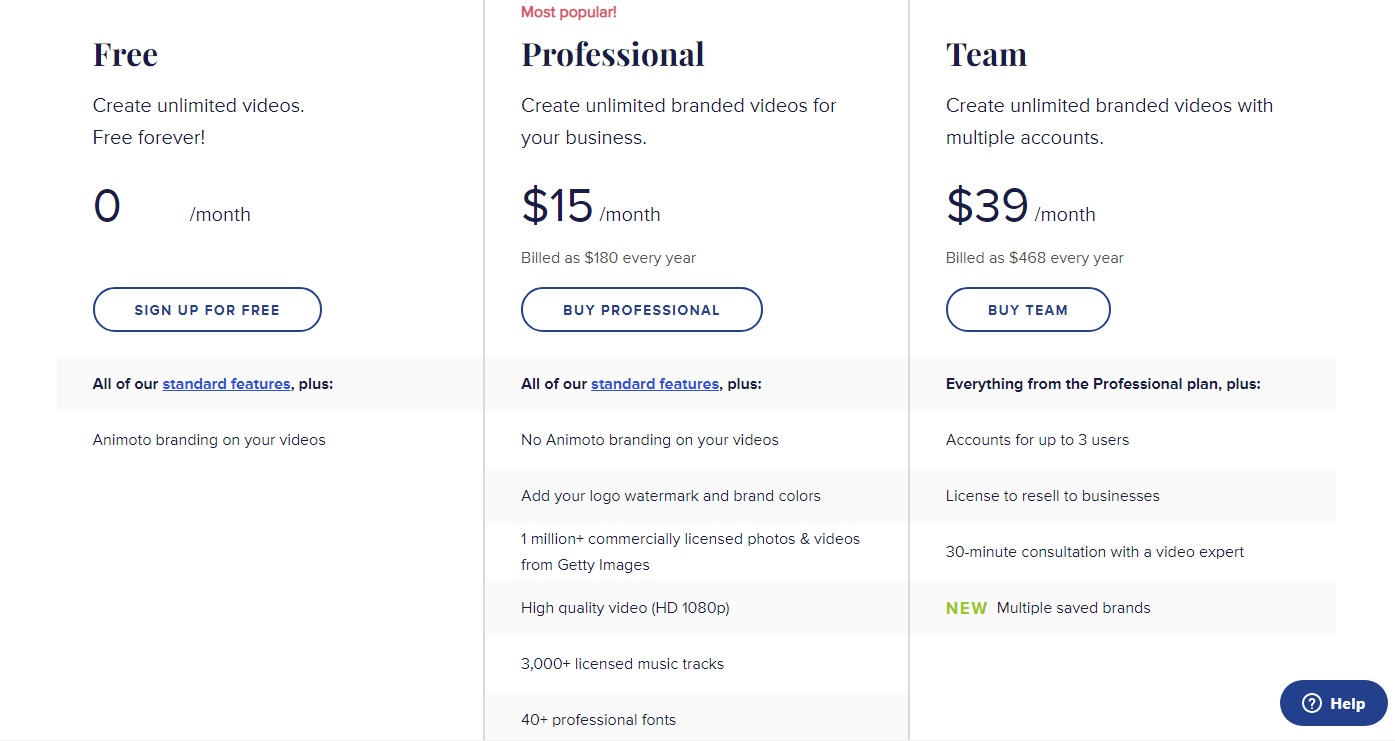The height and width of the screenshot is (741, 1395).
Task: Click the Sign Up For Free button
Action: 207,310
